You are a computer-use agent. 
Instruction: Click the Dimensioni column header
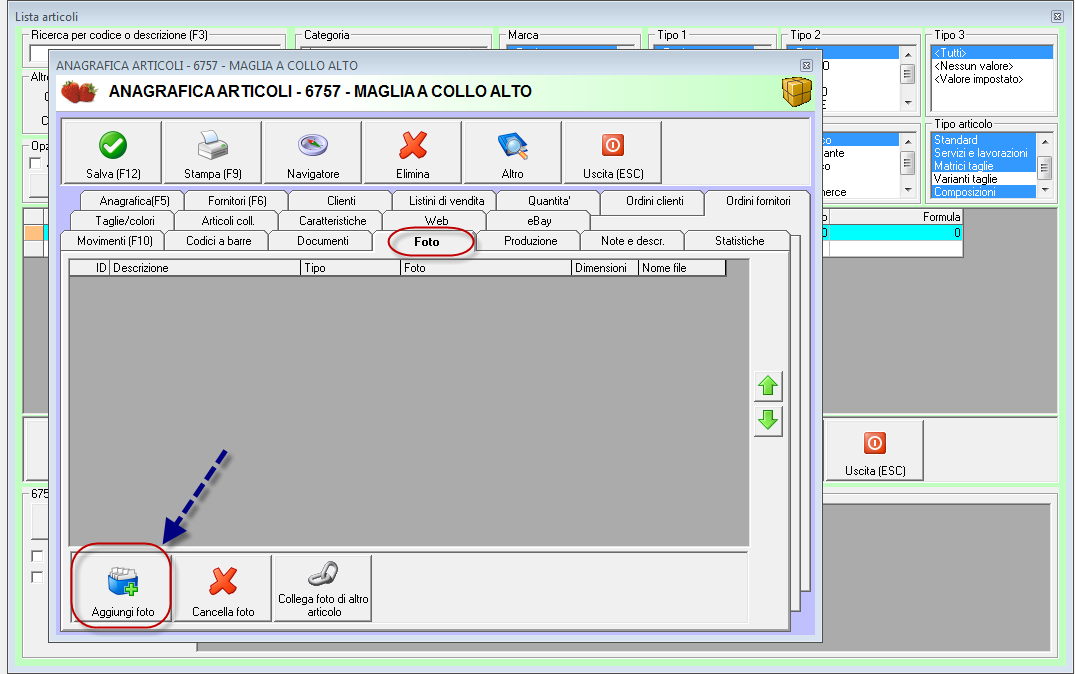click(605, 268)
